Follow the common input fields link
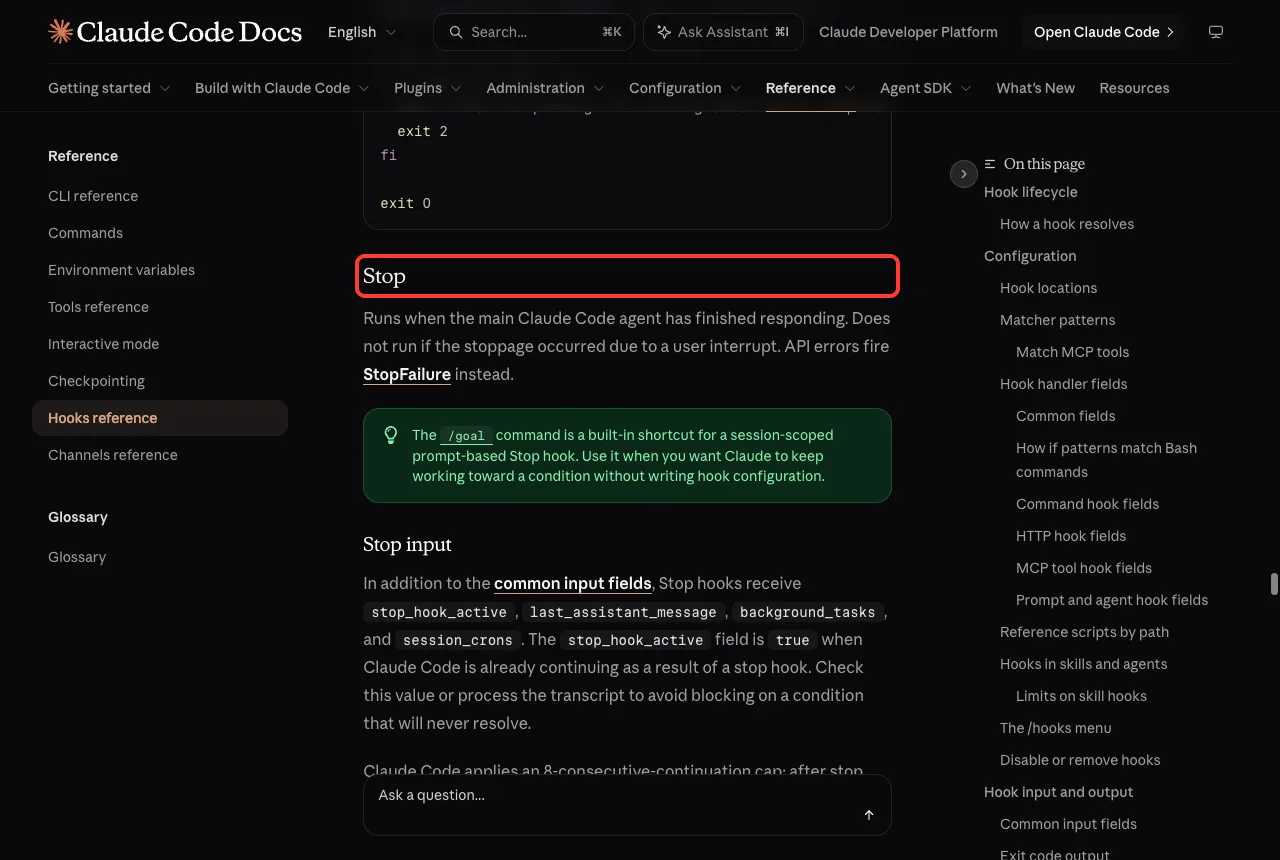Image resolution: width=1280 pixels, height=860 pixels. click(573, 583)
